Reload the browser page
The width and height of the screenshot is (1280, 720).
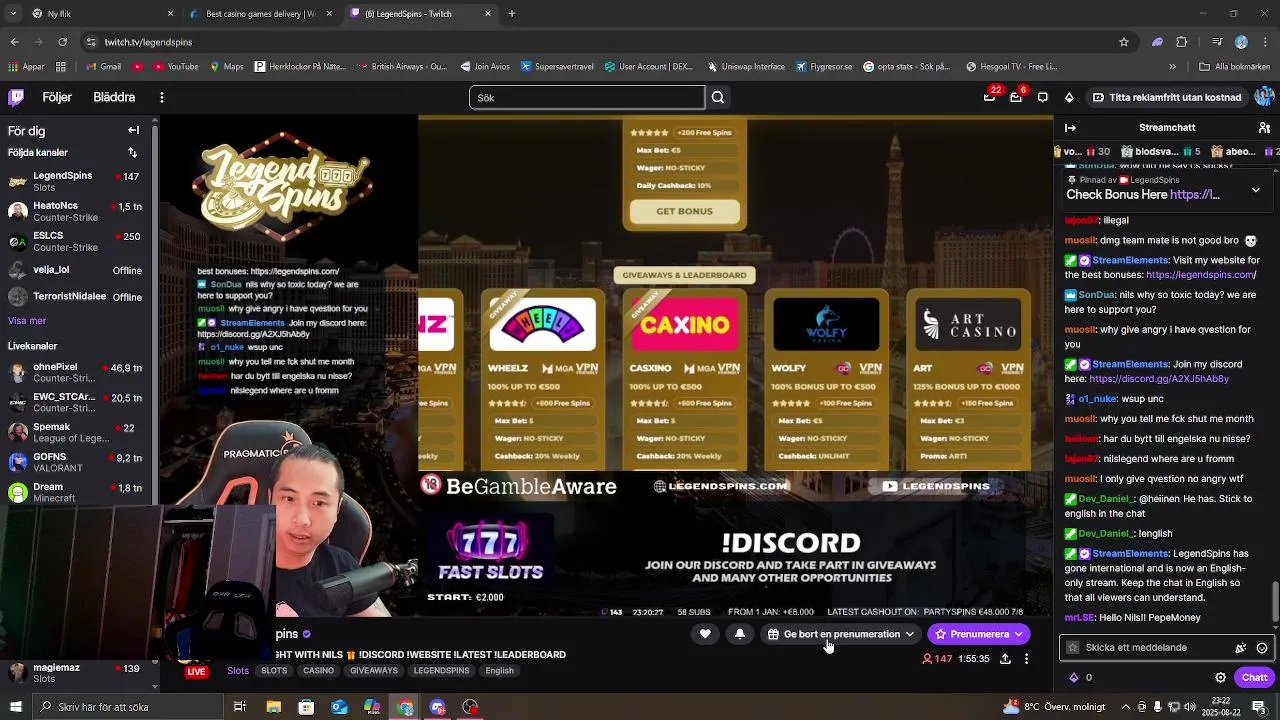(x=62, y=42)
